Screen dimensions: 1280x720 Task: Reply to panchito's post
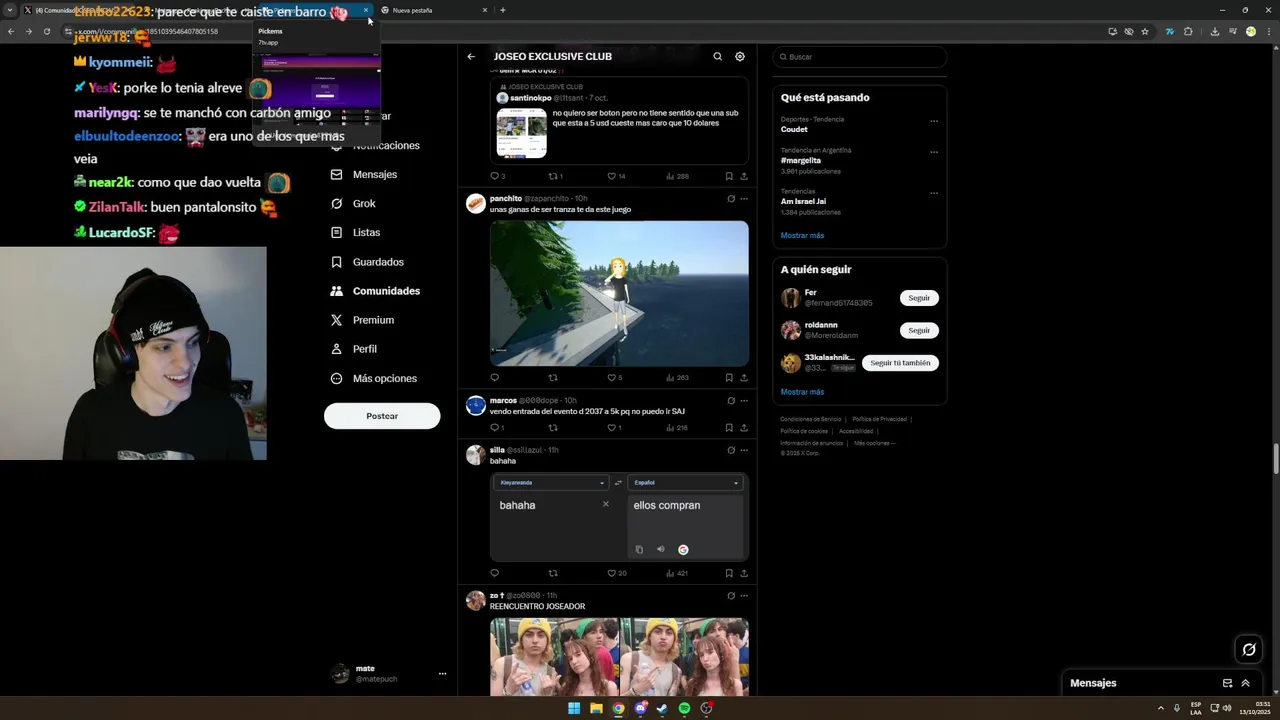pyautogui.click(x=494, y=378)
